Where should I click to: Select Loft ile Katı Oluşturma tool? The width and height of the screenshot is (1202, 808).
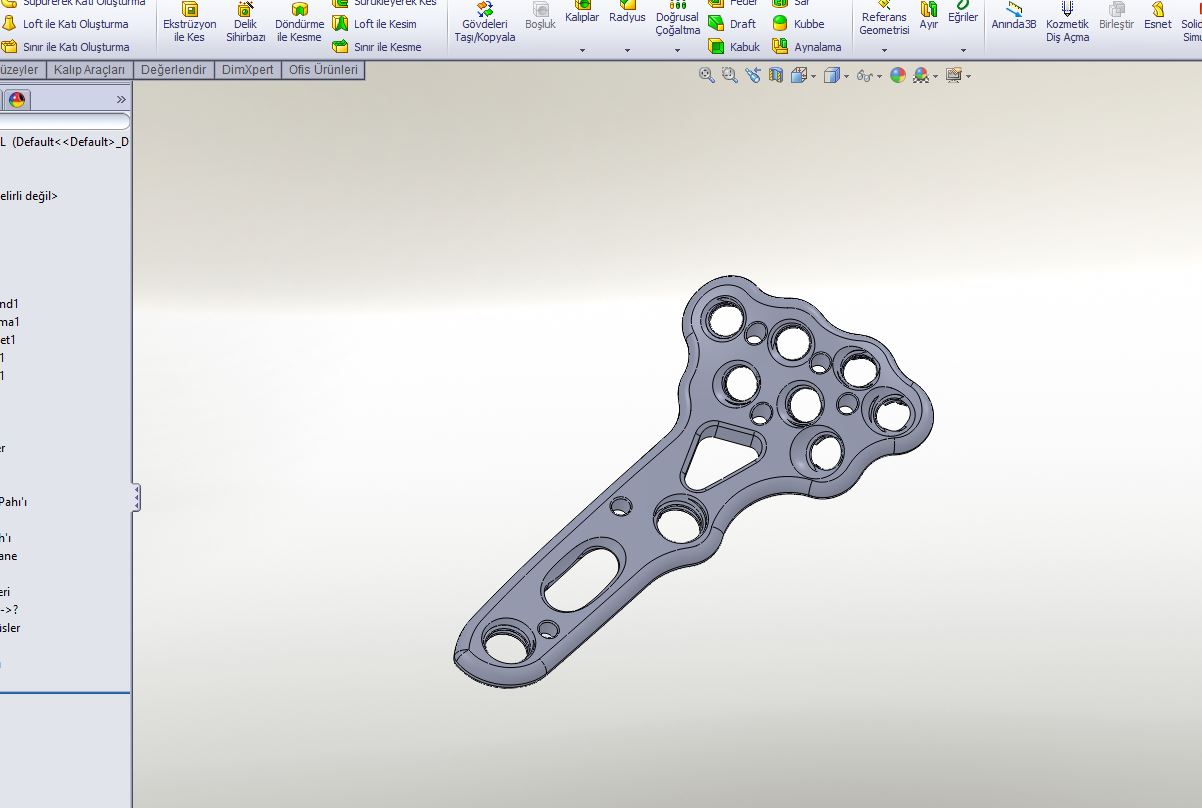pyautogui.click(x=66, y=24)
